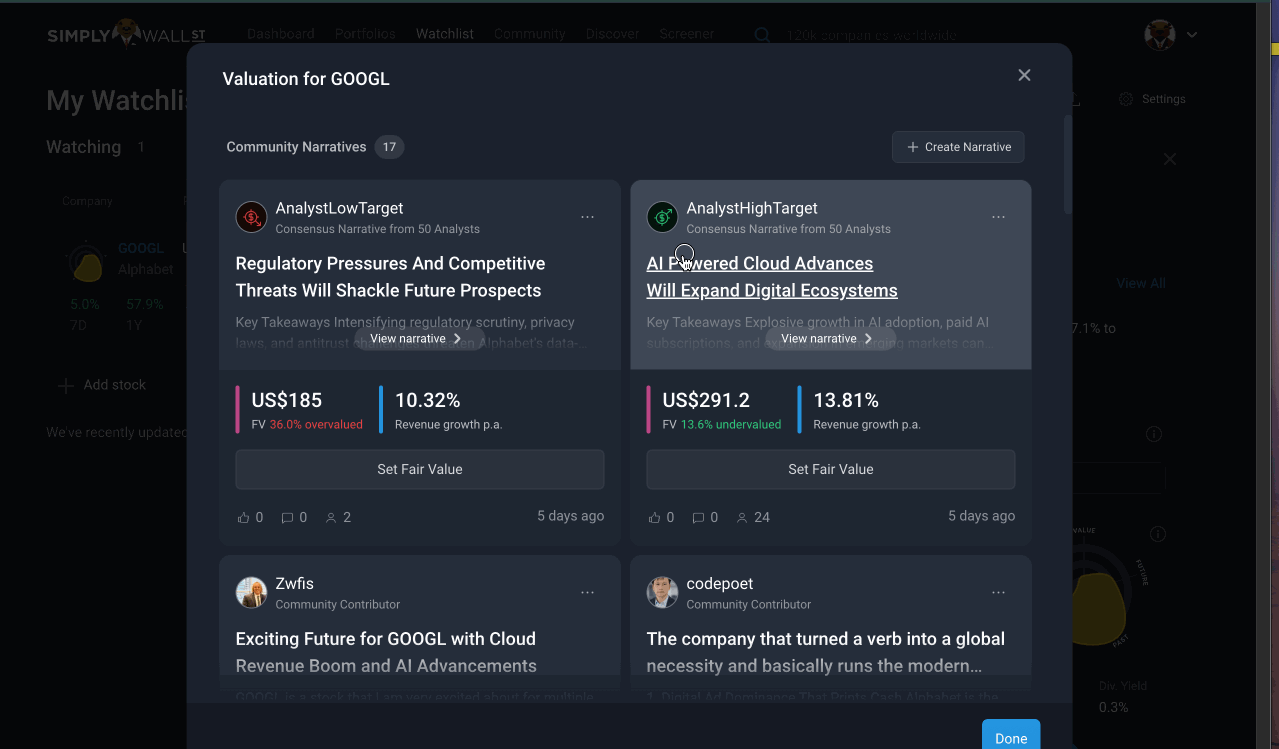1279x749 pixels.
Task: Open Portfolios in top navigation
Action: pos(365,34)
